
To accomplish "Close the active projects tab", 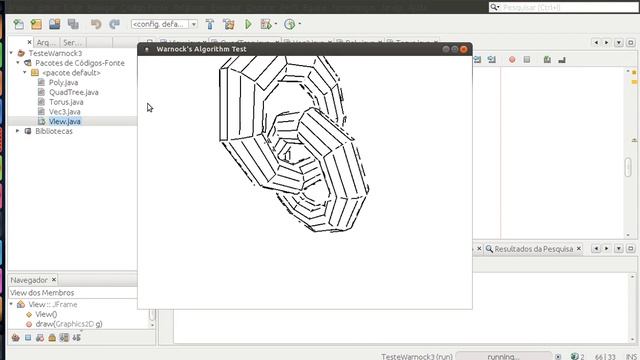I will (29, 42).
